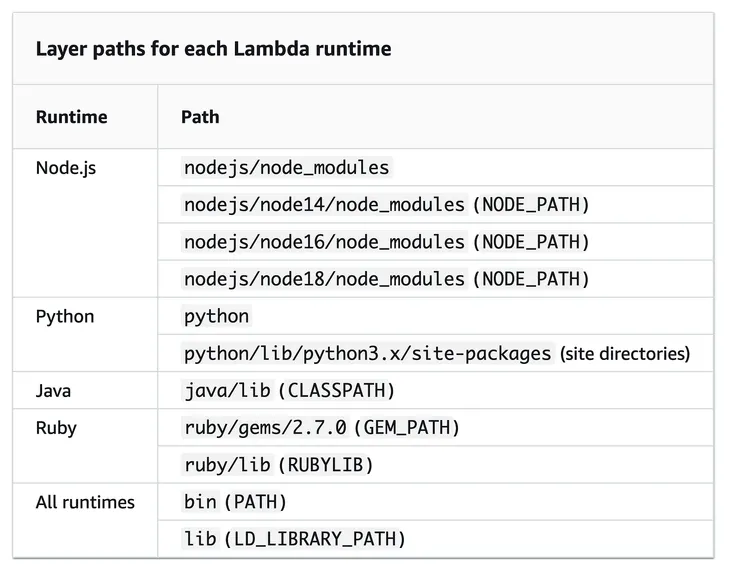Click the 'Layer paths for each Lambda runtime' title
740x565 pixels.
(x=213, y=48)
